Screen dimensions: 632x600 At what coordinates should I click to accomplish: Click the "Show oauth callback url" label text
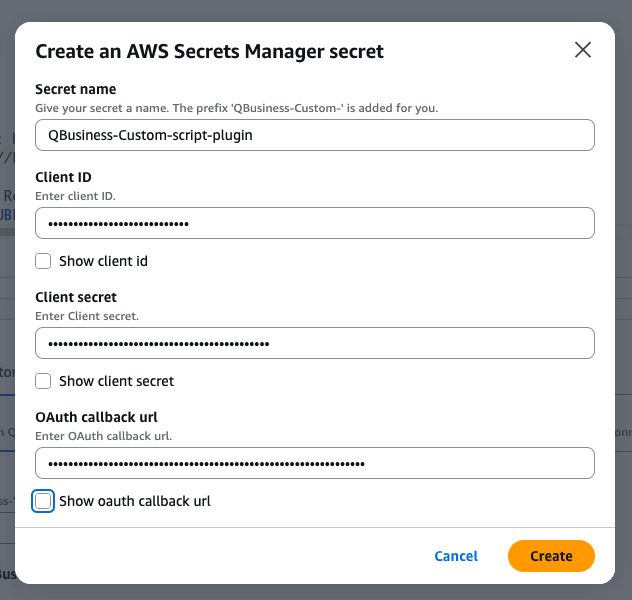point(134,501)
